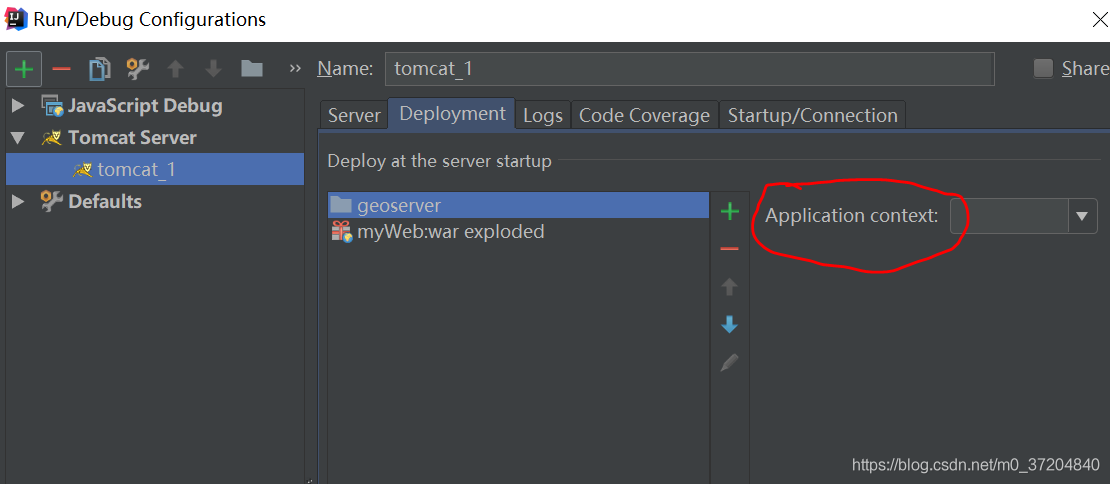Select JavaScript Debug label
Viewport: 1110px width, 484px height.
pyautogui.click(x=145, y=106)
